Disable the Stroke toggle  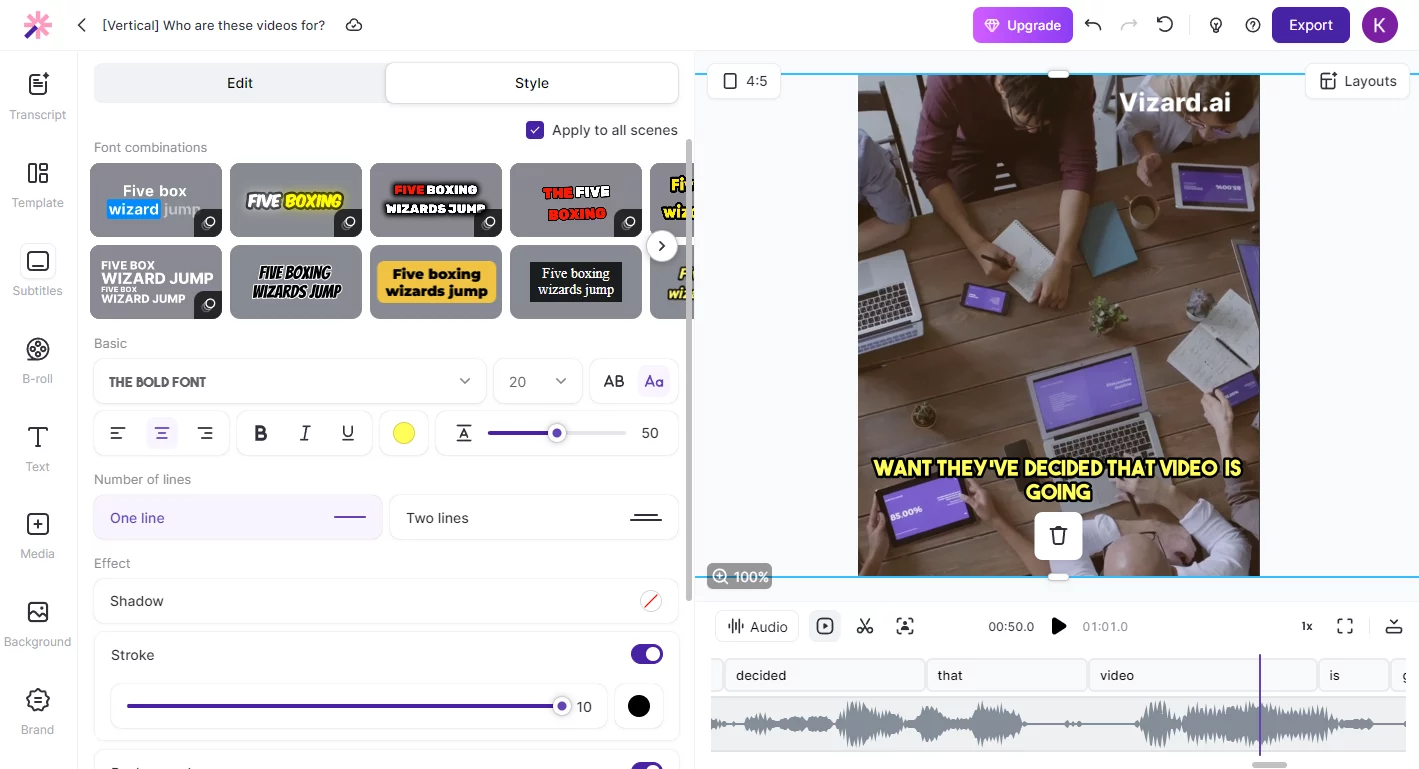[647, 654]
